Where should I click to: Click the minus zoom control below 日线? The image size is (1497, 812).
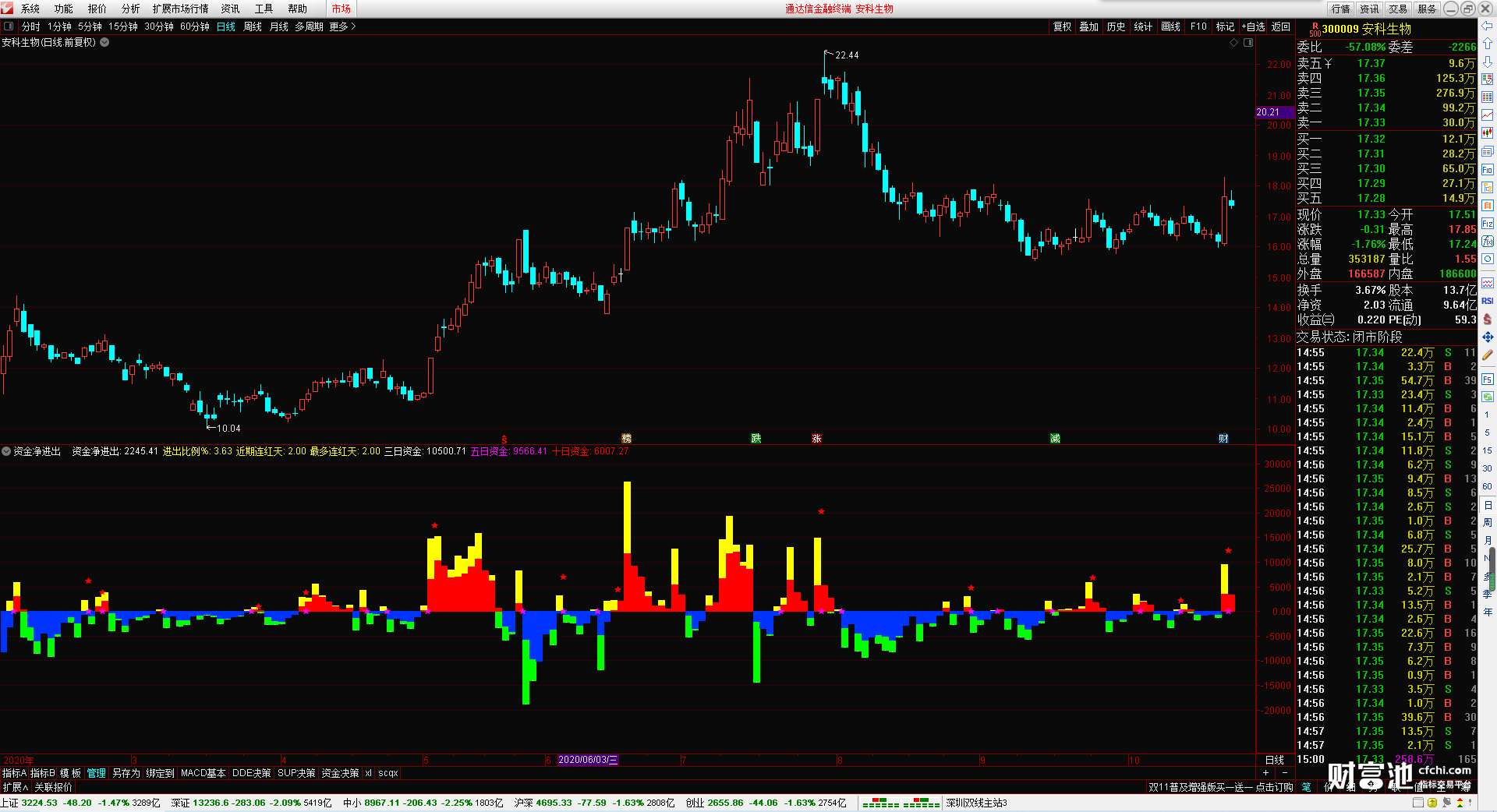(x=1284, y=772)
